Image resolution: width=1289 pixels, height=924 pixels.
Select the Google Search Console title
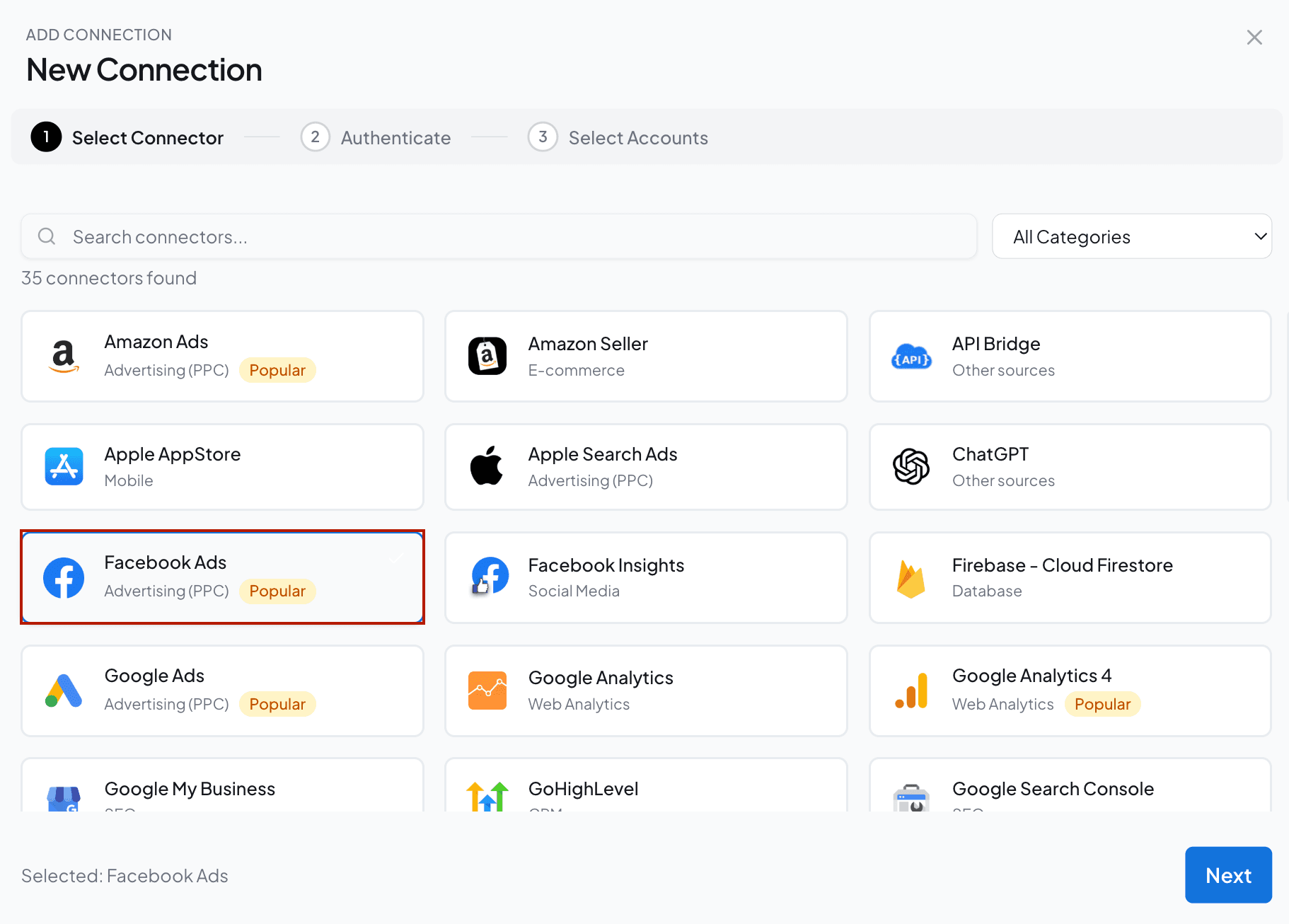[x=1053, y=789]
